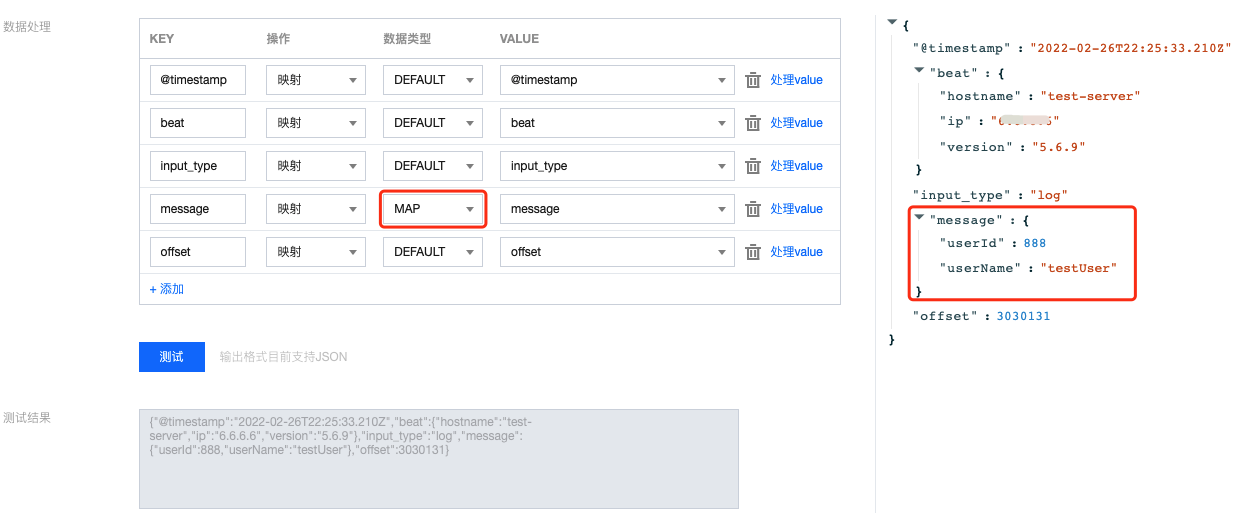Viewport: 1240px width, 513px height.
Task: Open VALUE dropdown showing beat
Action: point(618,123)
